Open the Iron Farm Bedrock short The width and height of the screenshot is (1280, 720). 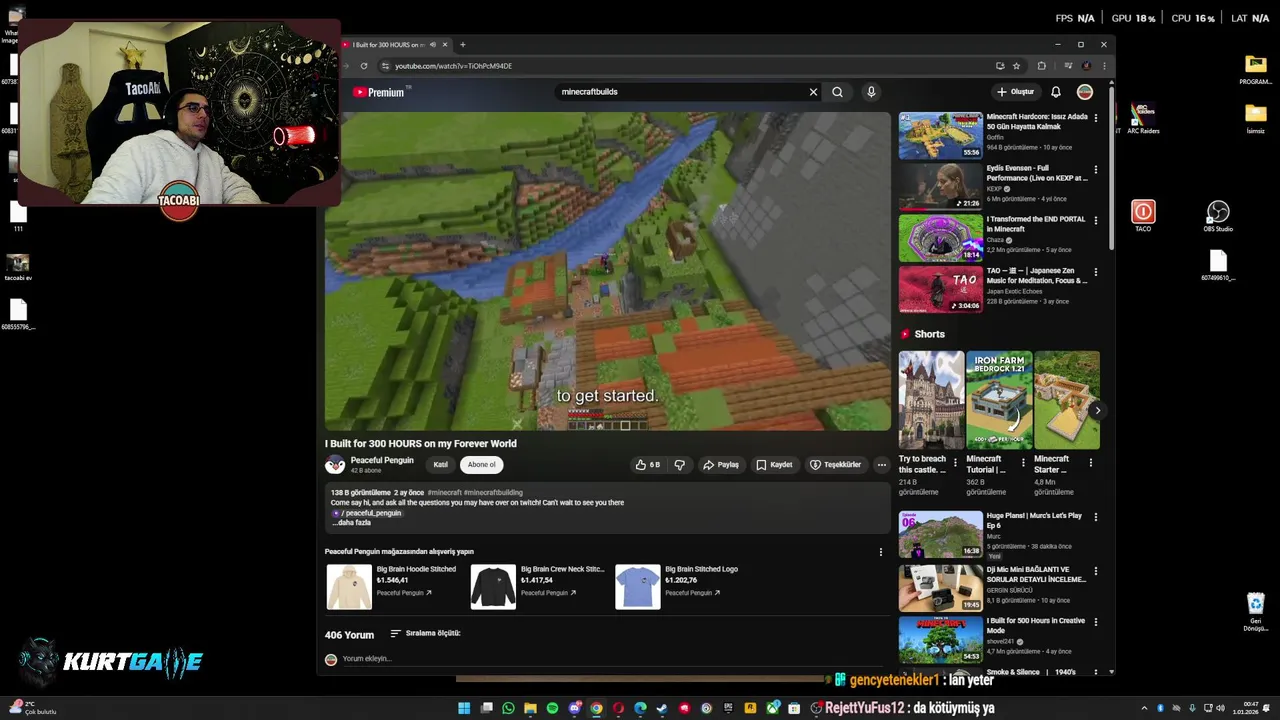pyautogui.click(x=999, y=400)
